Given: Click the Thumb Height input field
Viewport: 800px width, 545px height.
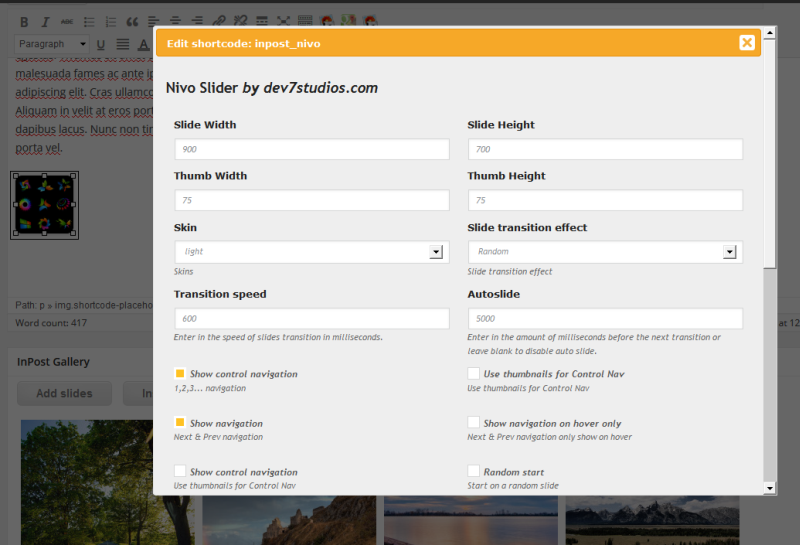Looking at the screenshot, I should pyautogui.click(x=605, y=201).
